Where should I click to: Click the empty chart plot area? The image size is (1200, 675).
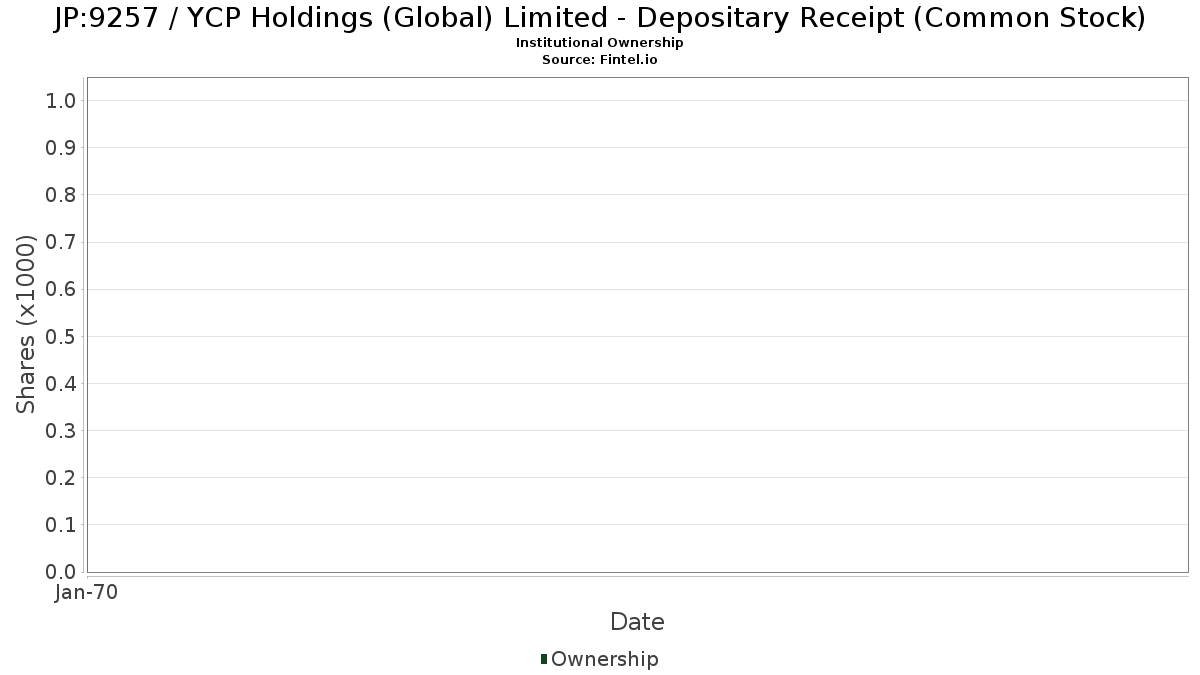pos(637,325)
